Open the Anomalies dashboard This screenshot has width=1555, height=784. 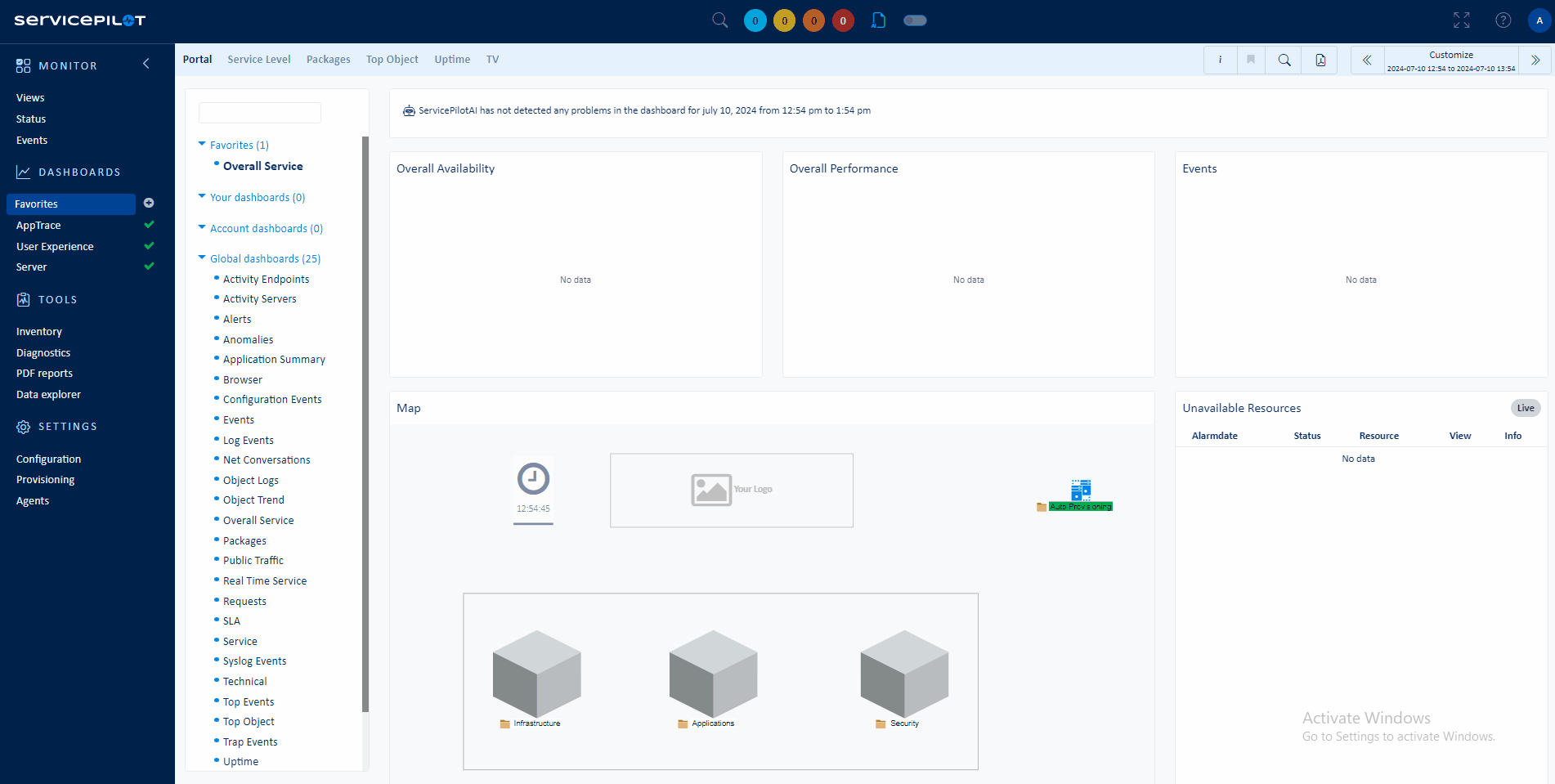pyautogui.click(x=249, y=339)
